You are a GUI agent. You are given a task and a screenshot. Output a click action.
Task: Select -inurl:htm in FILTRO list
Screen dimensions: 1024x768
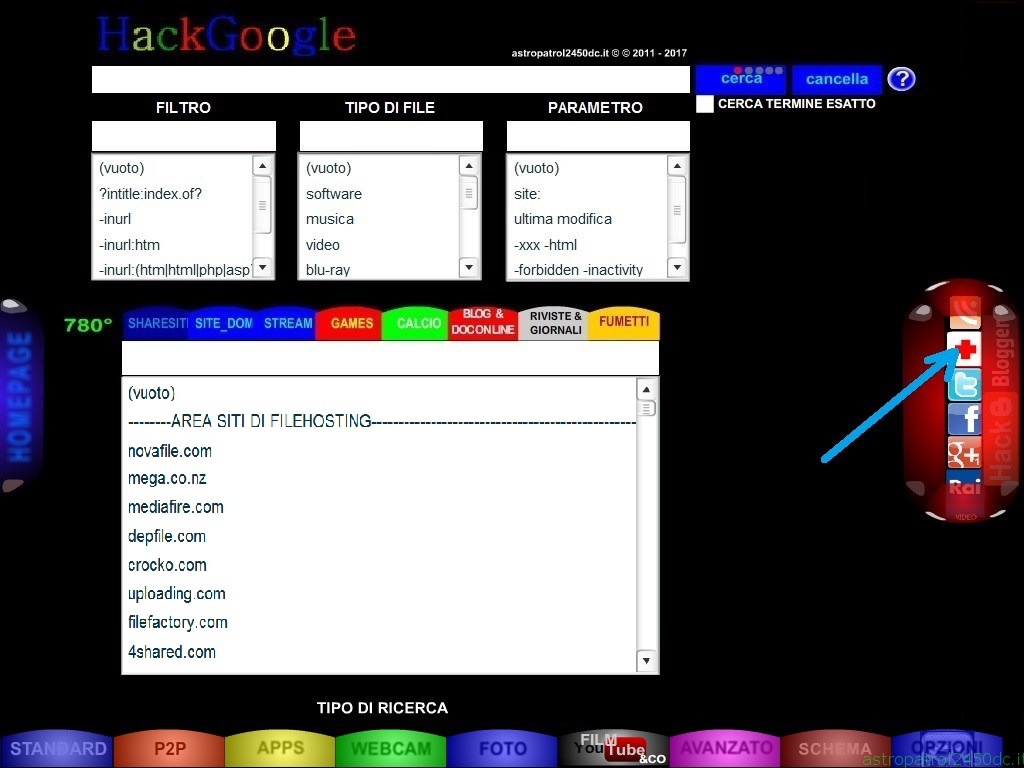pyautogui.click(x=129, y=245)
